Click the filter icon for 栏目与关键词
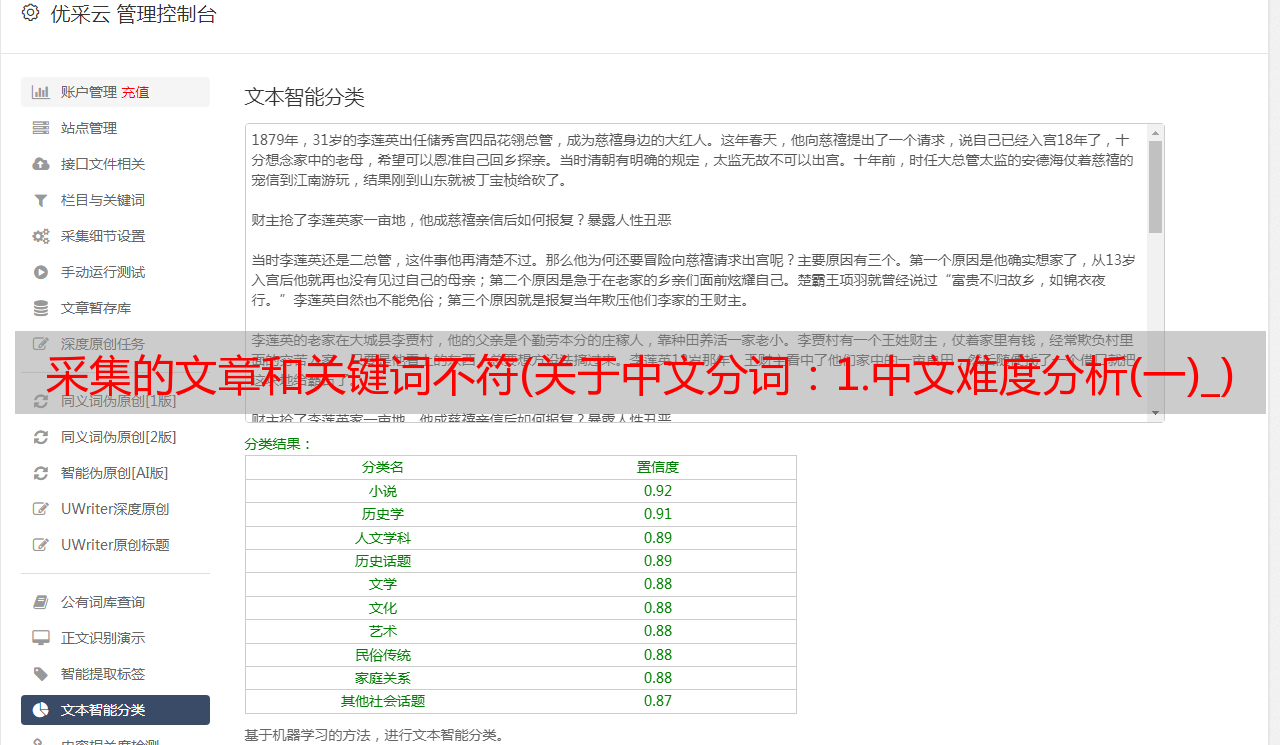The height and width of the screenshot is (745, 1280). point(41,200)
